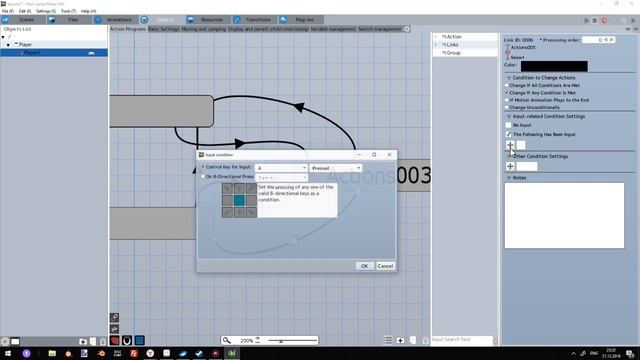Click the up-left direction cell
This screenshot has width=640, height=360.
click(228, 188)
